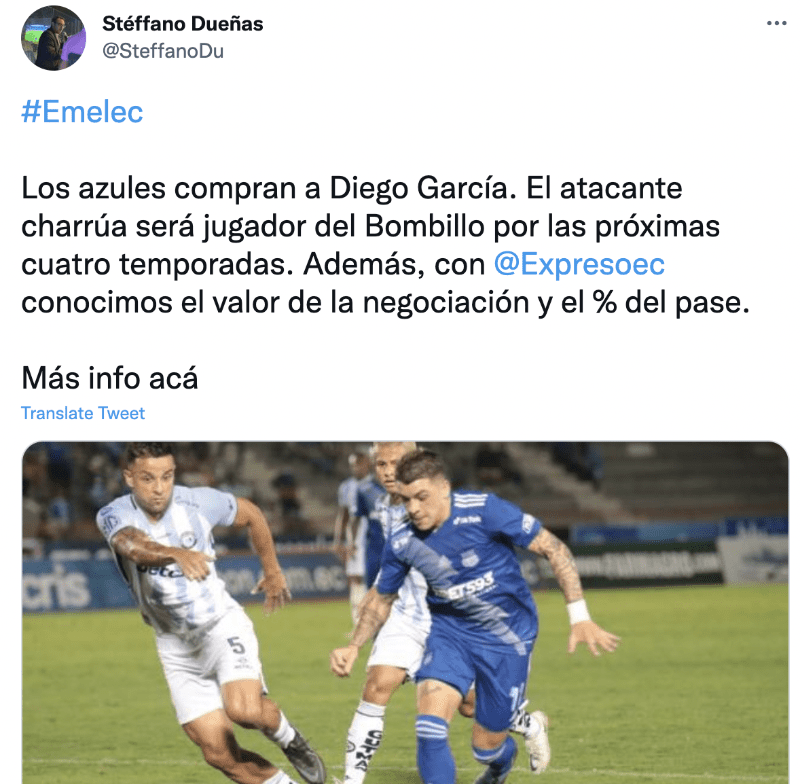Viewport: 800px width, 784px height.
Task: Open the #Emelec hashtag
Action: click(82, 112)
